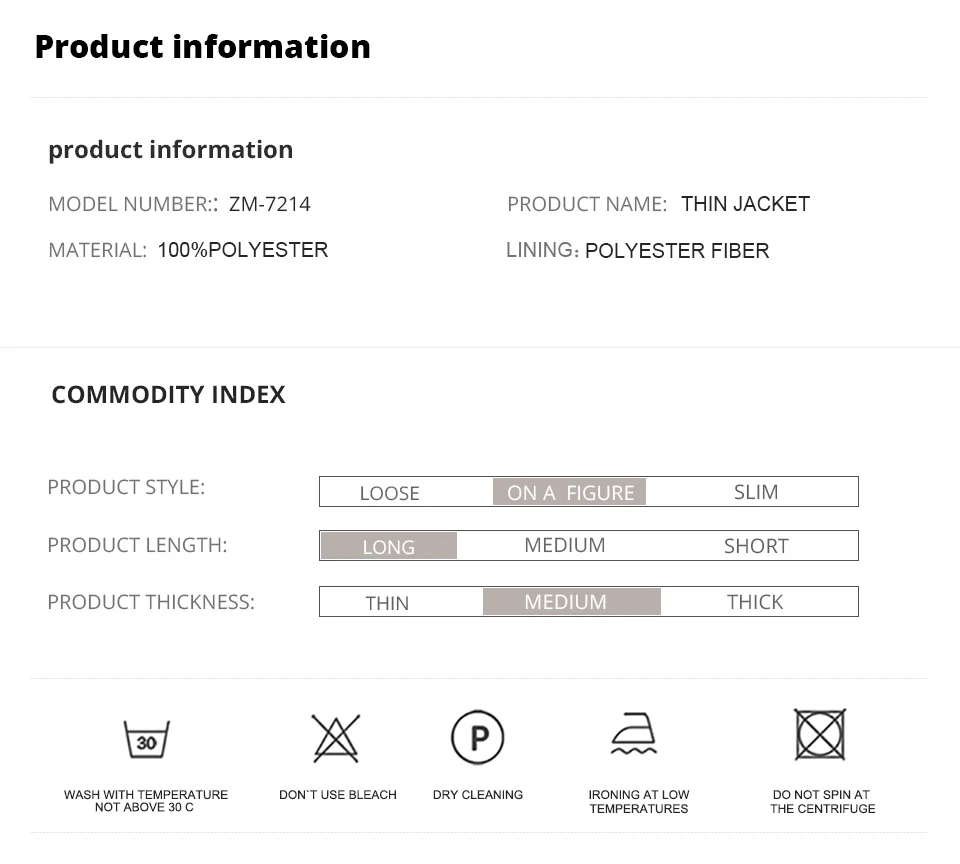Select the LOOSE product style option
The image size is (960, 864).
(389, 493)
